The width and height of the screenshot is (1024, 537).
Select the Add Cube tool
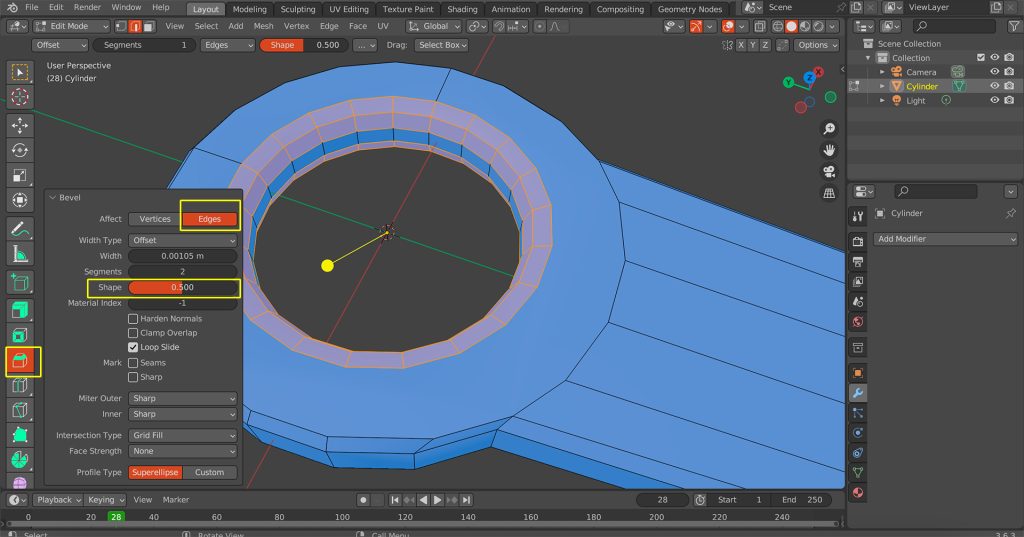[x=20, y=283]
